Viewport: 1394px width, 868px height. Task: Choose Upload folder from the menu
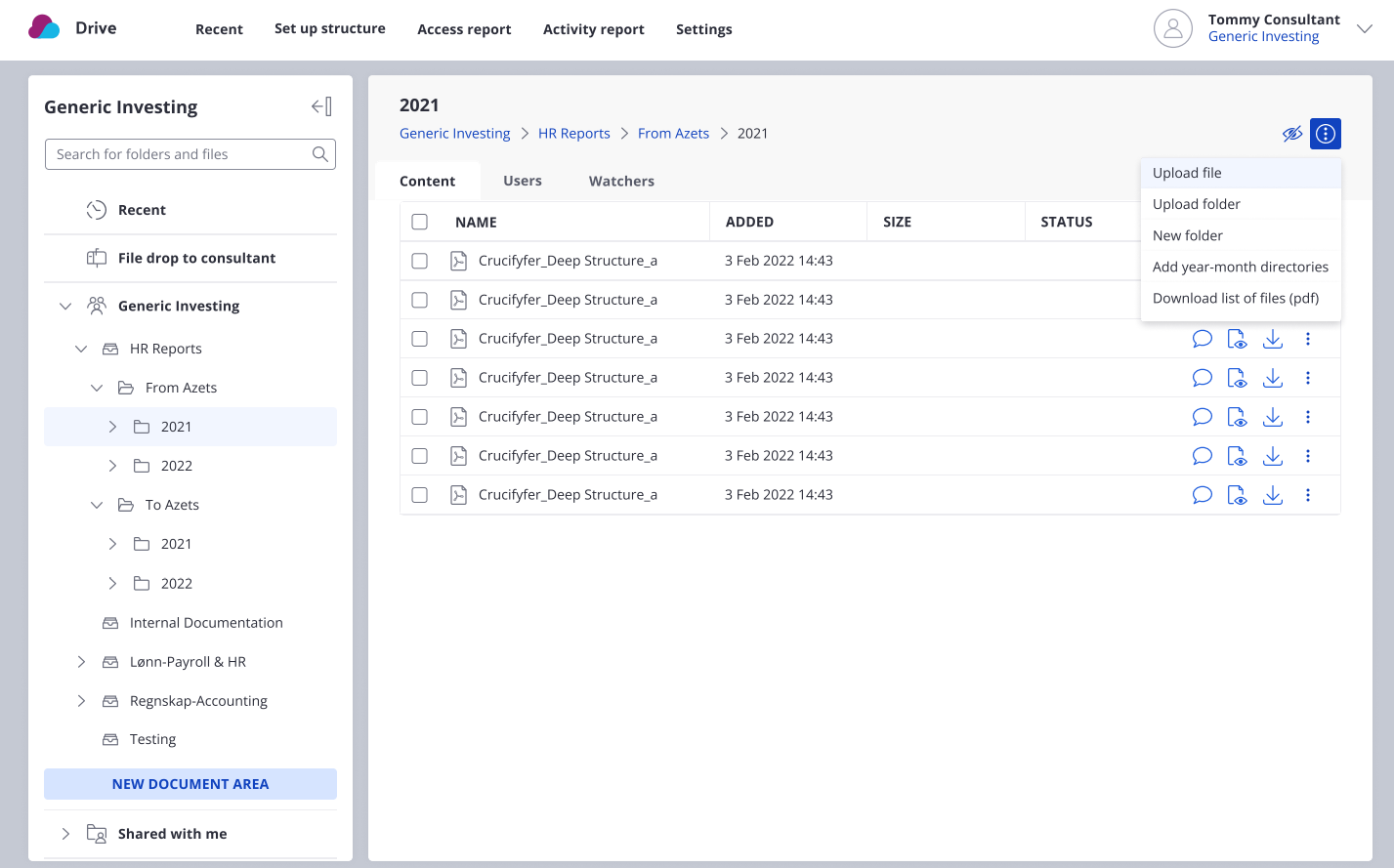pos(1241,204)
